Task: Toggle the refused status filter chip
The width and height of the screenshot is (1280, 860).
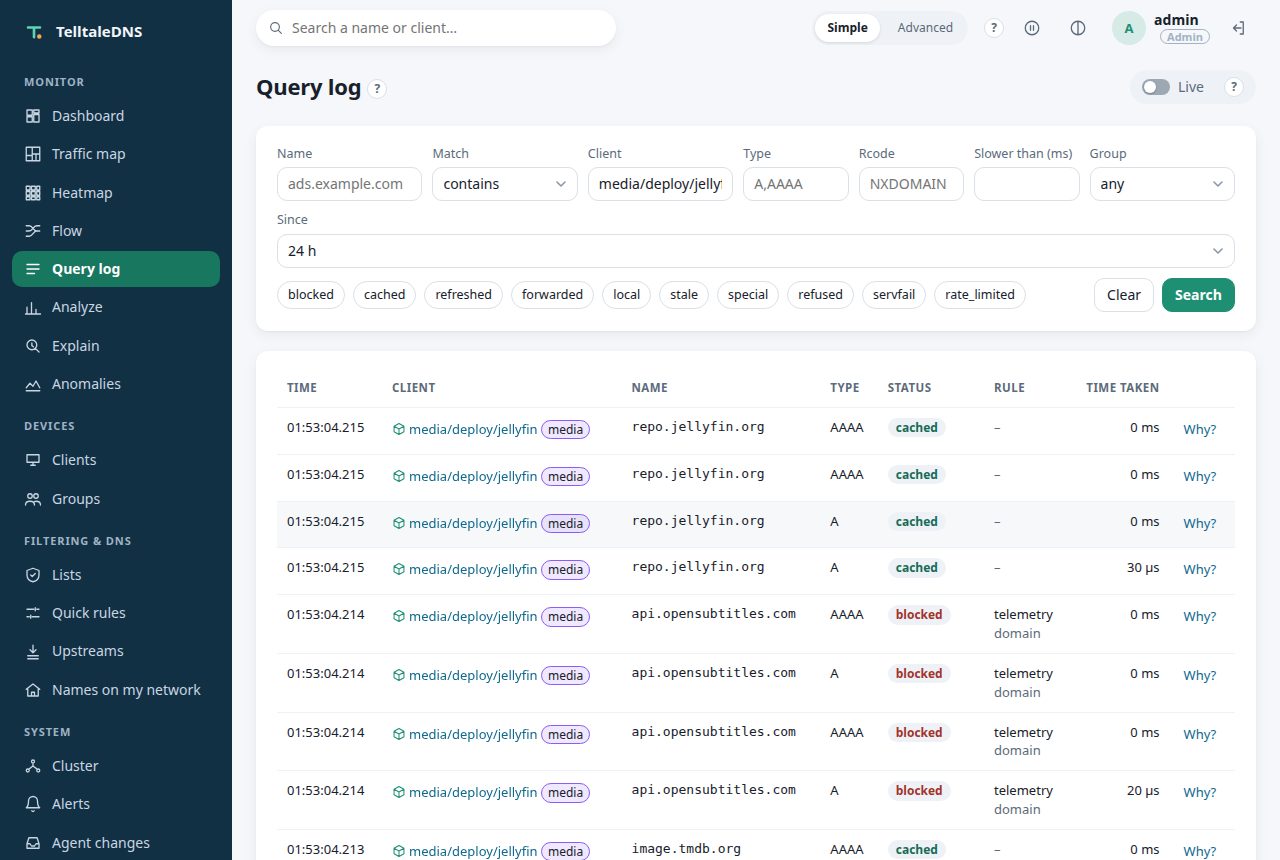Action: pos(821,295)
